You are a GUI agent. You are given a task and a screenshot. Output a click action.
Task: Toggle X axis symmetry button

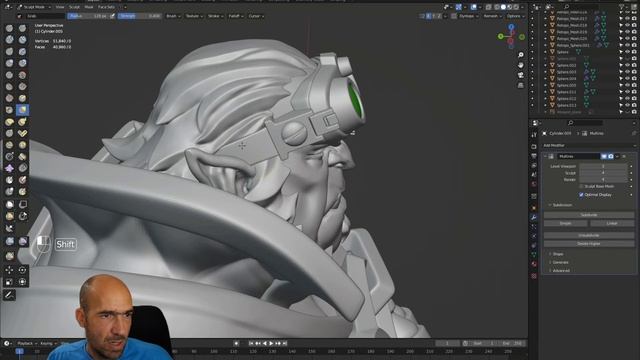click(428, 16)
